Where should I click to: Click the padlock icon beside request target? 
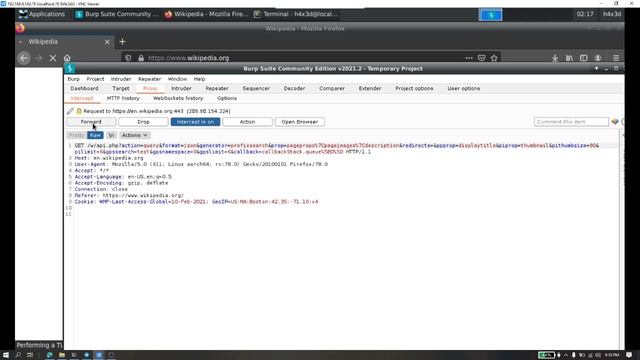(79, 111)
